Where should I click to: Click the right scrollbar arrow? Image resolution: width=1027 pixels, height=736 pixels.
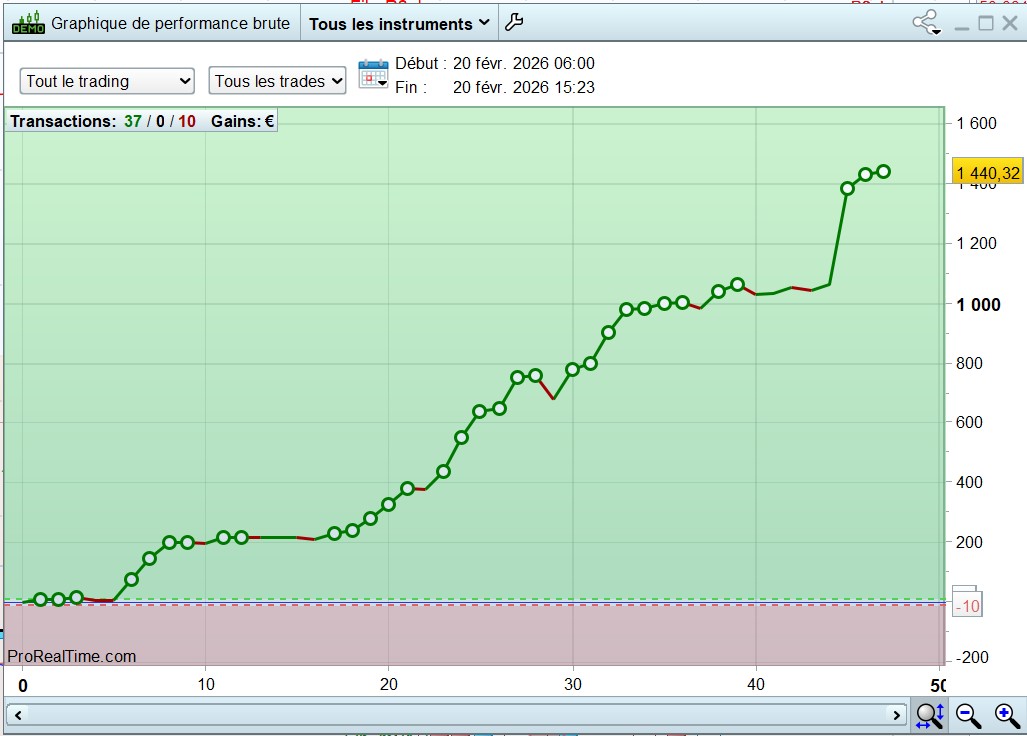point(897,715)
